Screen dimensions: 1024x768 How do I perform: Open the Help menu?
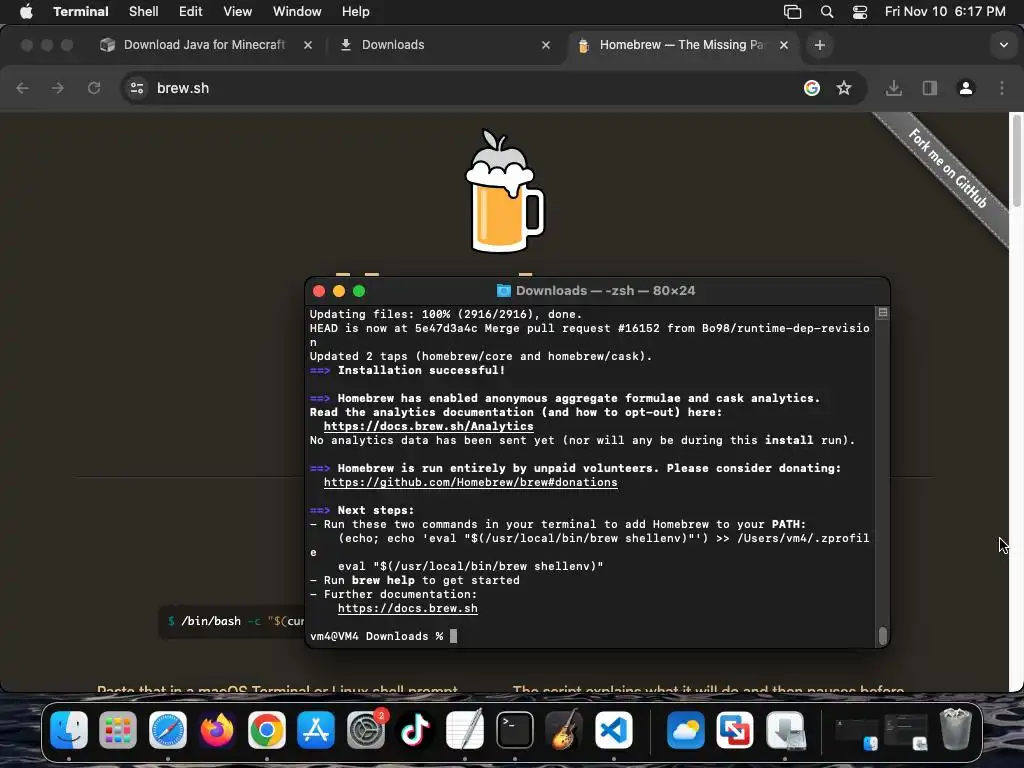point(355,12)
